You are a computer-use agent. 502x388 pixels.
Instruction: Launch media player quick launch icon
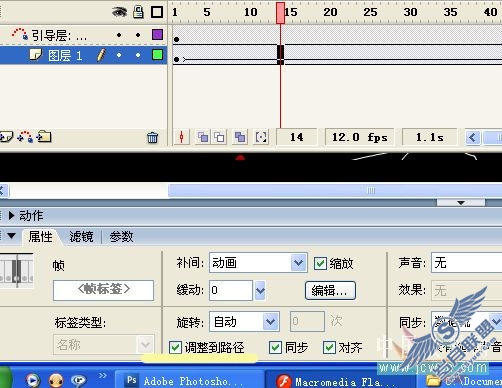coord(33,380)
